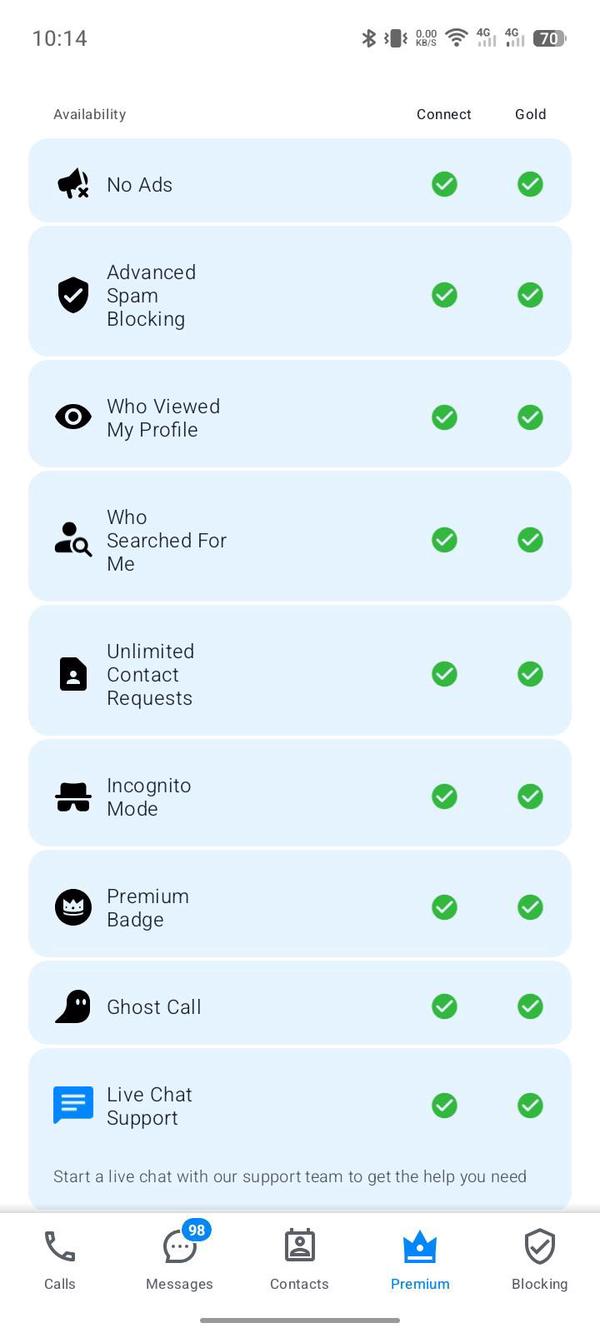Tap the Ghost Call ghost icon
Viewport: 600px width, 1333px height.
point(73,1006)
